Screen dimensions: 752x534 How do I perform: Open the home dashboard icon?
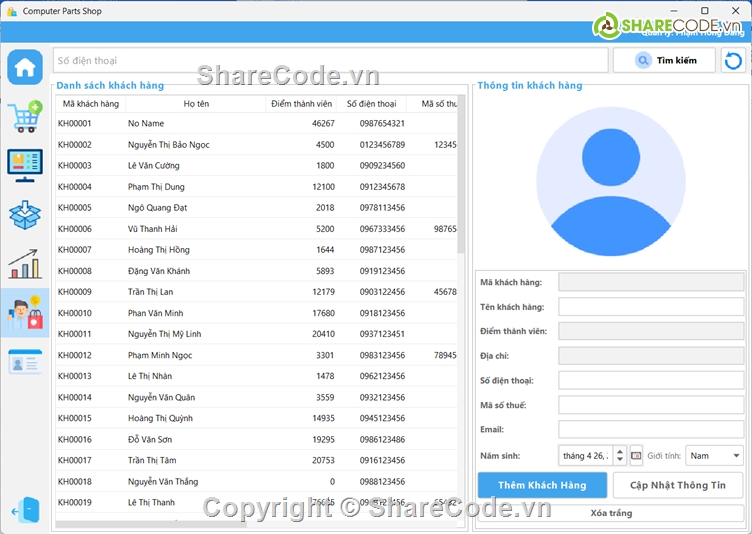point(25,67)
